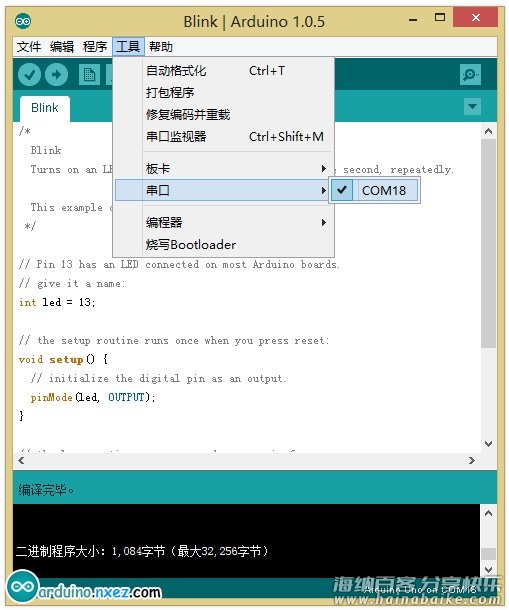Image resolution: width=509 pixels, height=610 pixels.
Task: Click console scrollbar up arrow
Action: [488, 514]
